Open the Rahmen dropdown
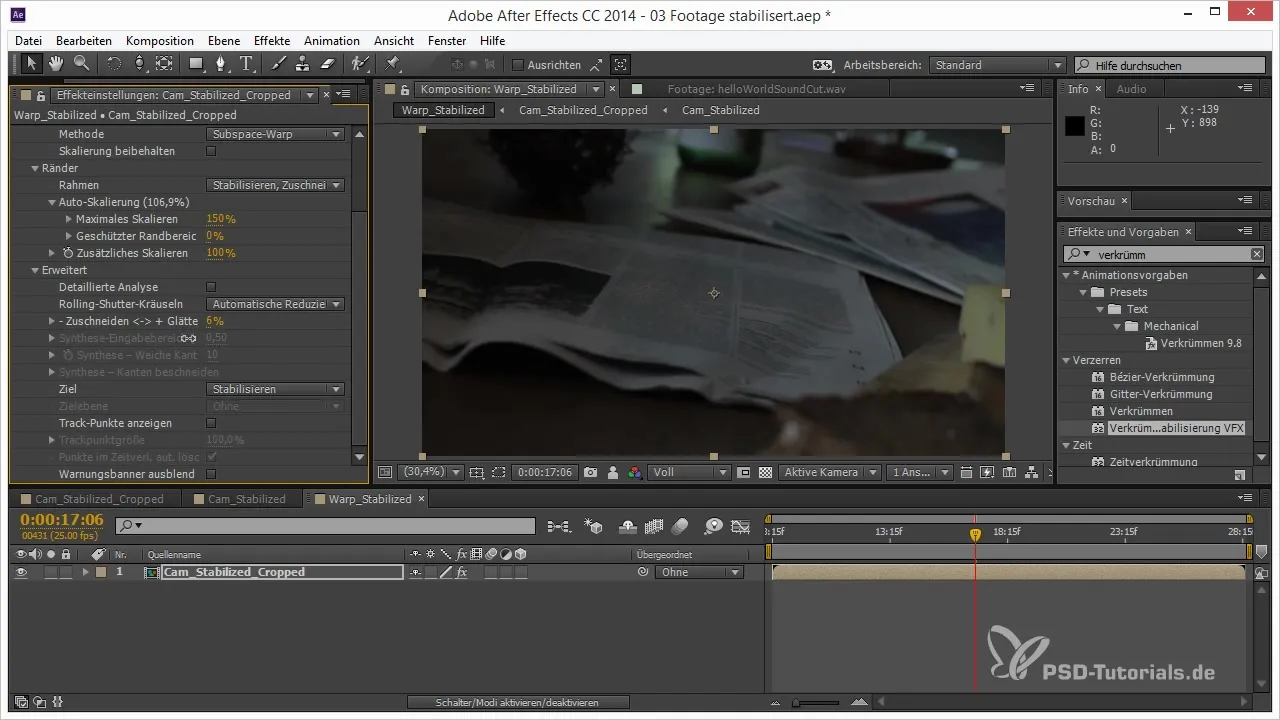1280x720 pixels. point(276,185)
